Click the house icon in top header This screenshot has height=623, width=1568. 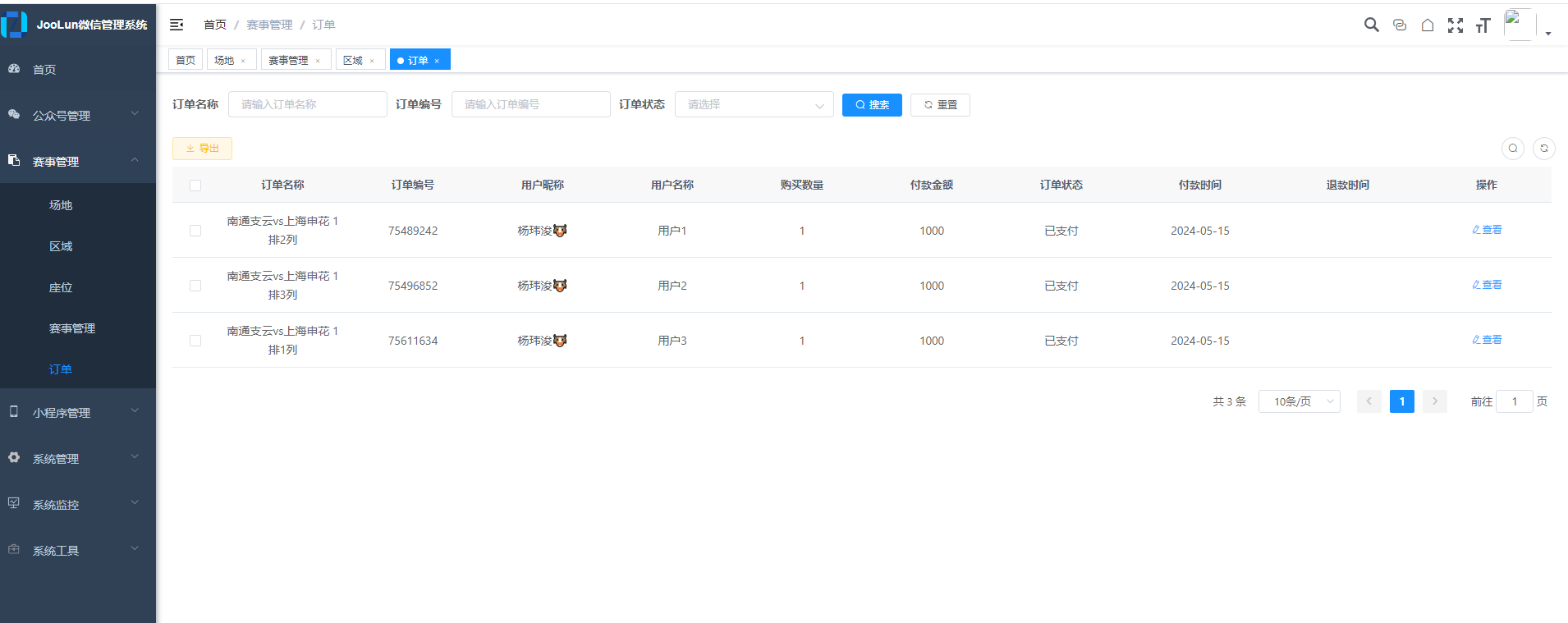click(x=1428, y=25)
